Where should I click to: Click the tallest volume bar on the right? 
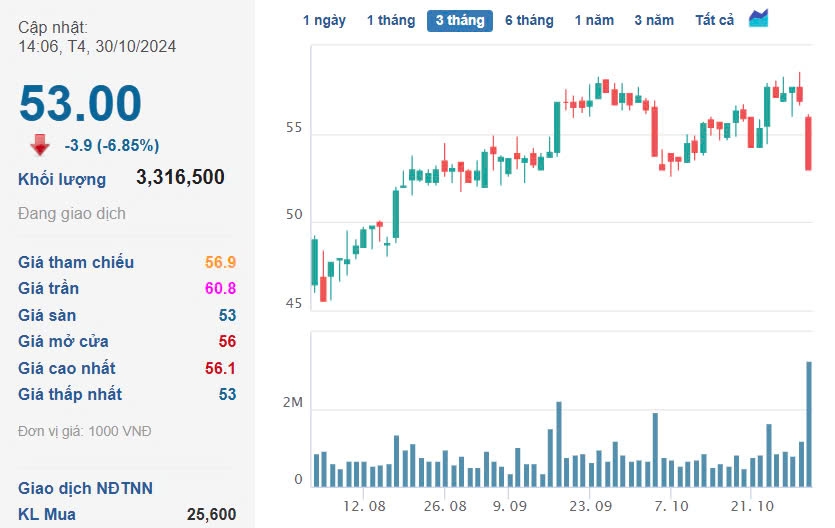point(809,424)
